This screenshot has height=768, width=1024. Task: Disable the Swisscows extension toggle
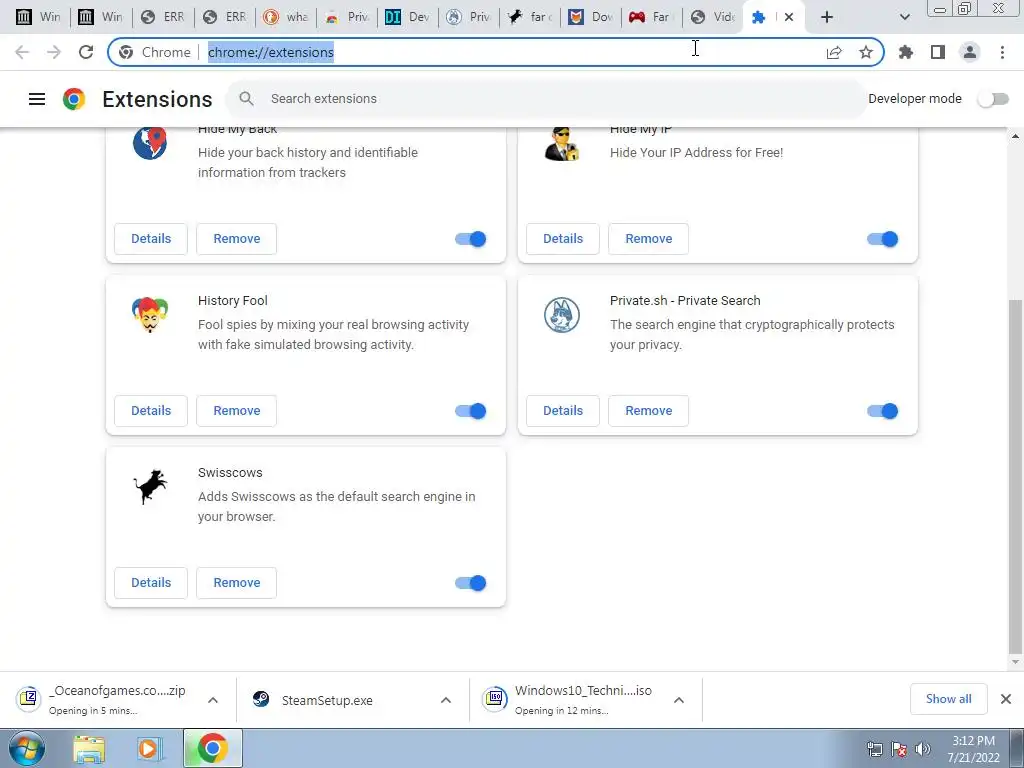click(470, 583)
